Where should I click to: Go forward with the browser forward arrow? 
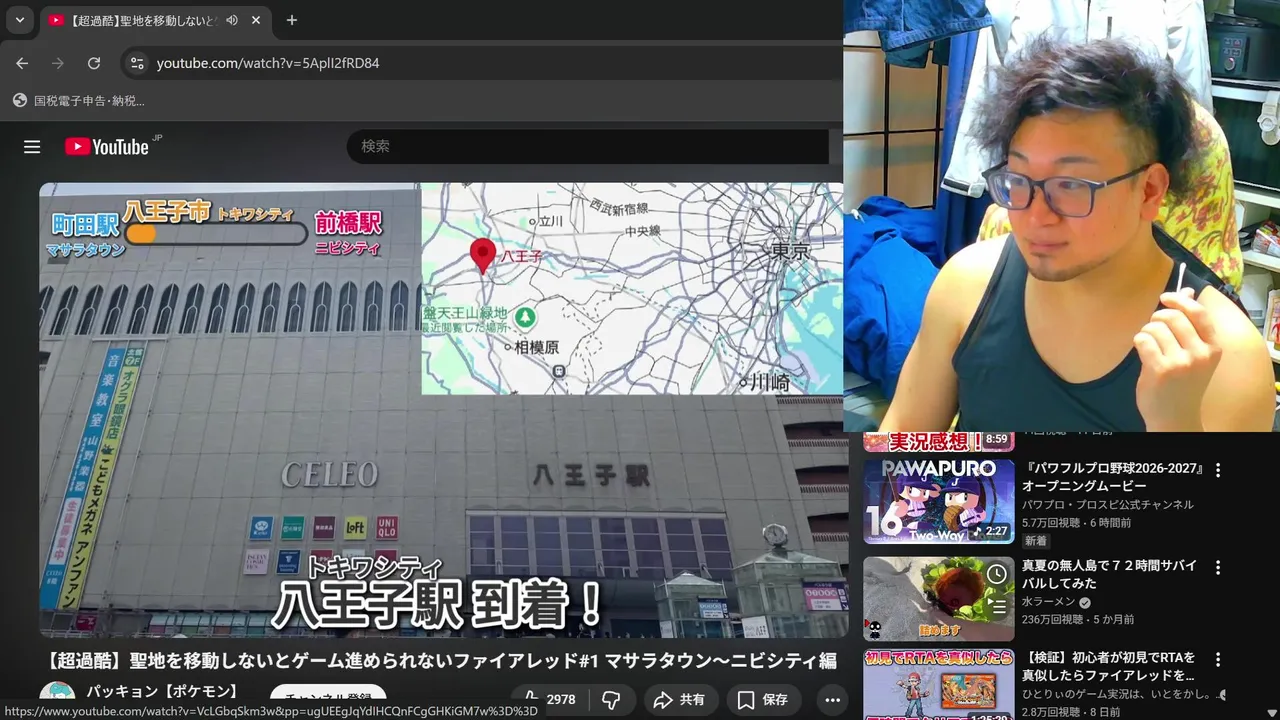(x=58, y=63)
